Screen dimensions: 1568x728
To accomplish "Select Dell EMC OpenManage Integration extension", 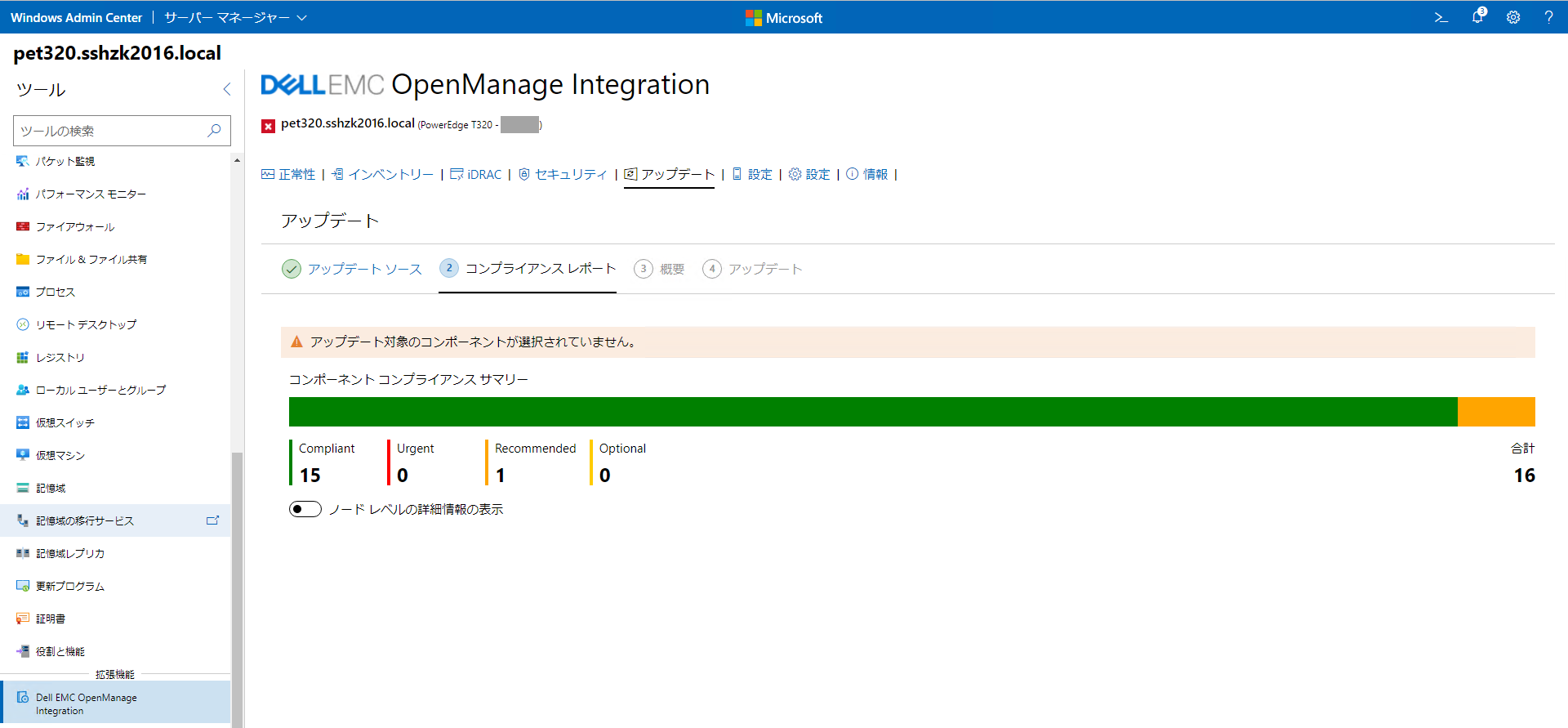I will click(115, 703).
